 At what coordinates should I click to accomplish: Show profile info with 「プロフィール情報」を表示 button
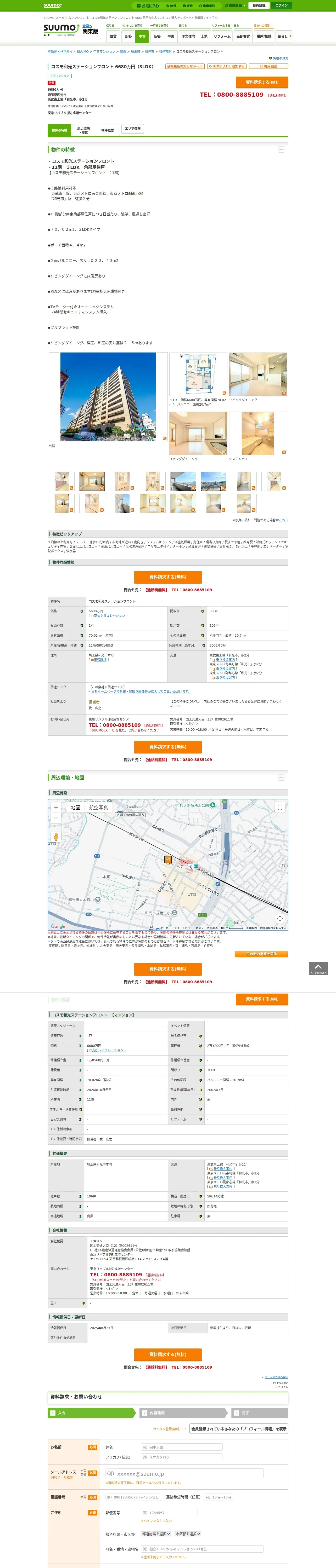coord(239,1429)
